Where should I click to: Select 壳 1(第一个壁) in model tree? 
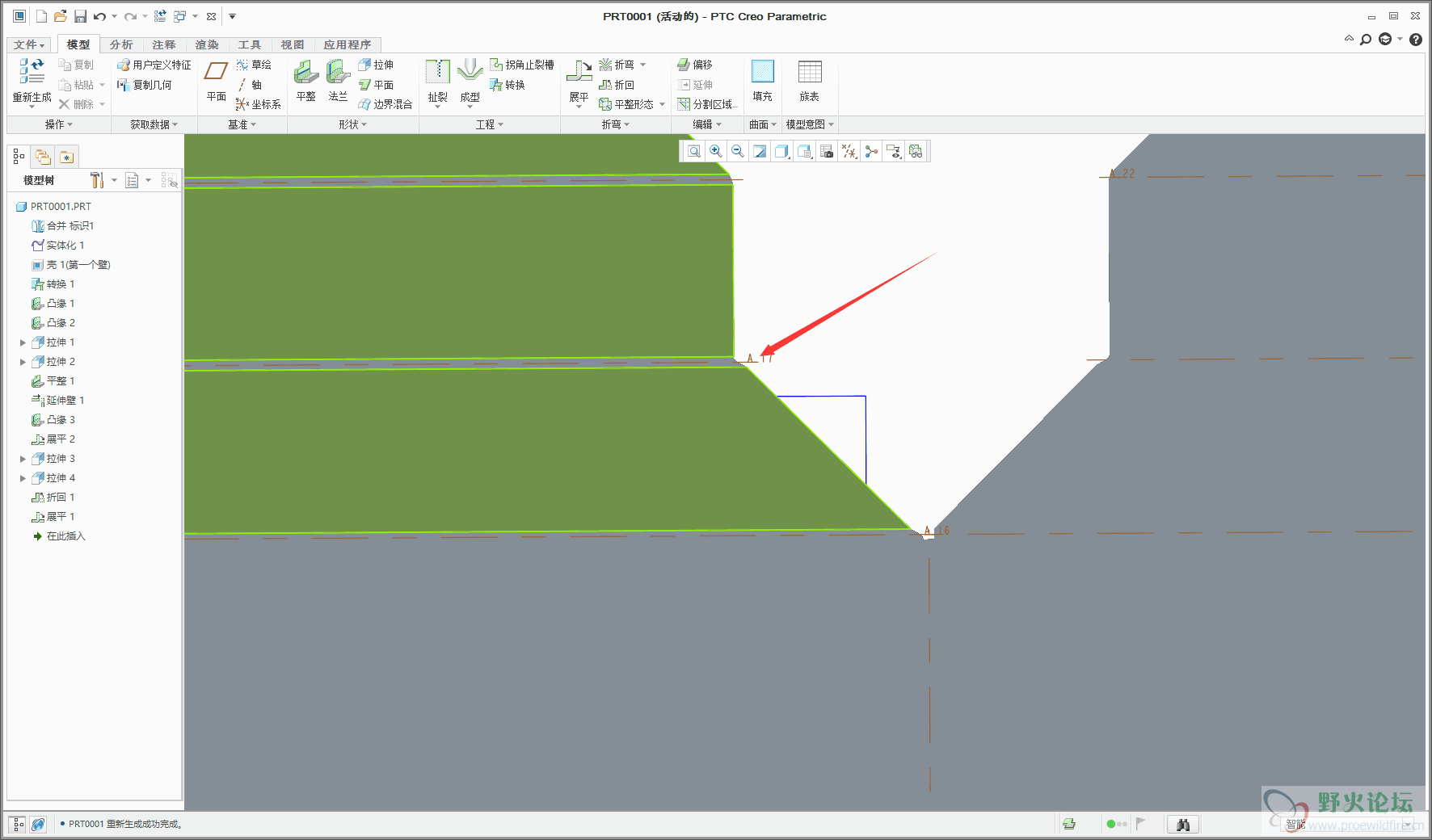71,265
